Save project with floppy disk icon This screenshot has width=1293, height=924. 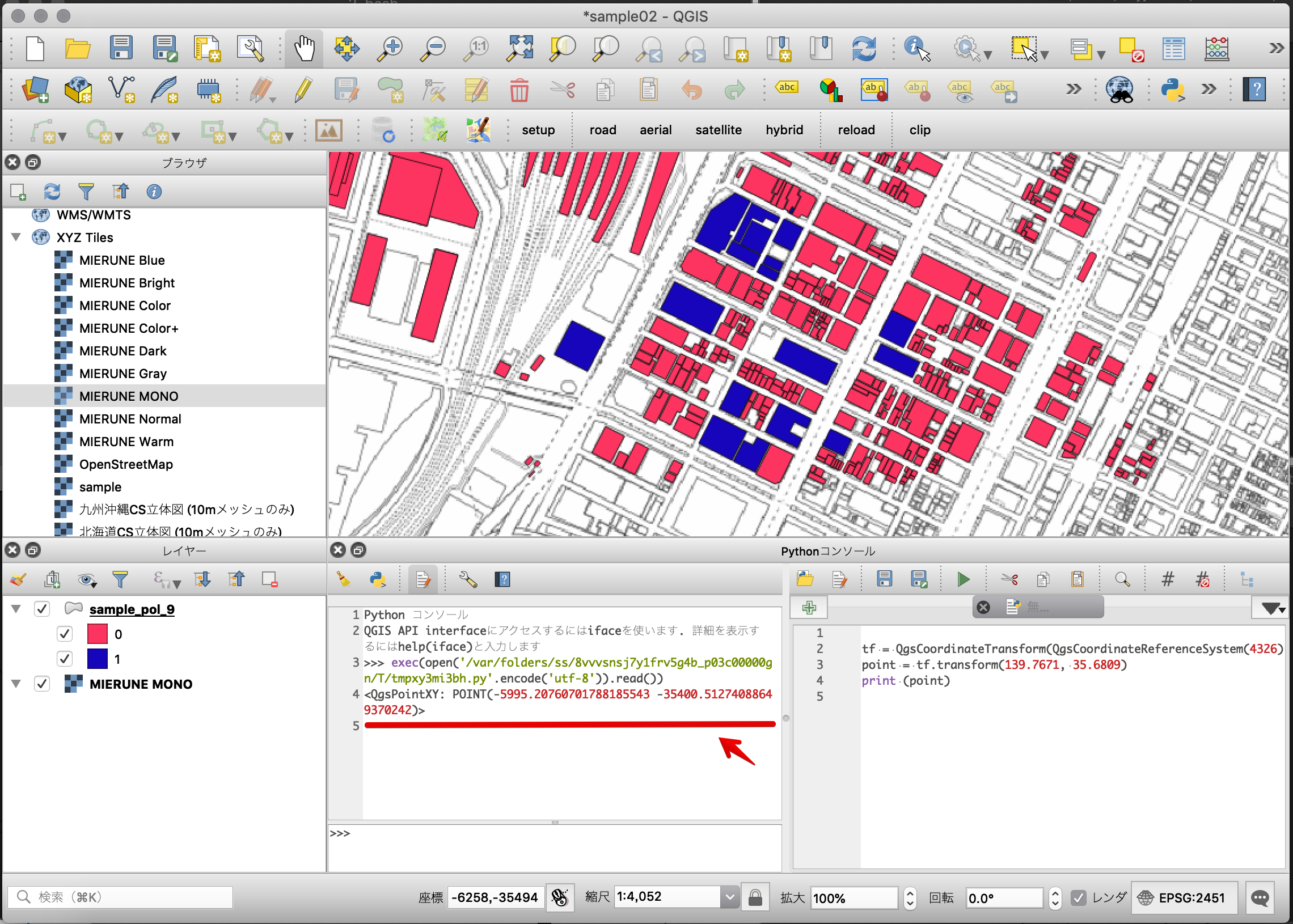point(121,48)
